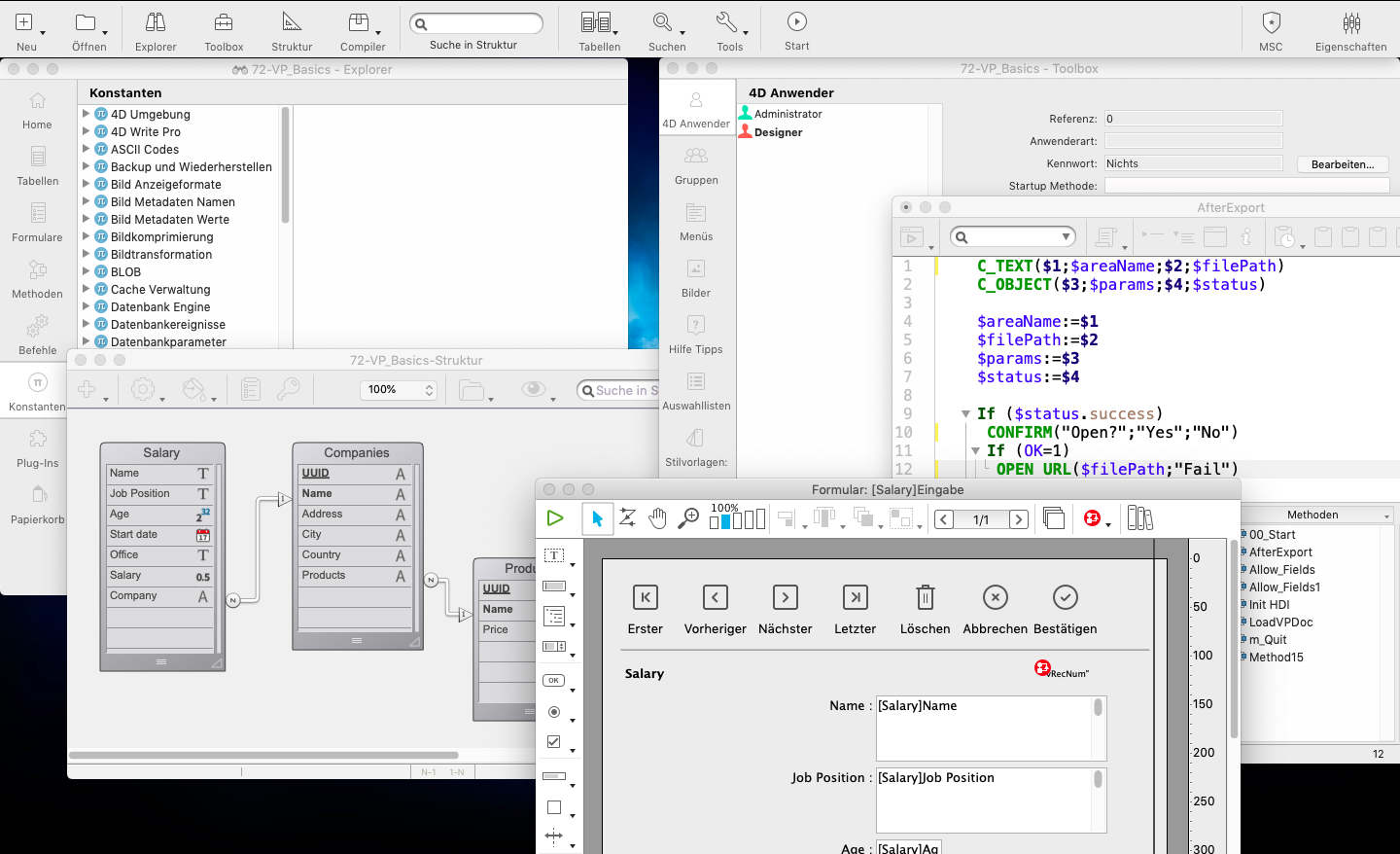Open the Toolbox from the main toolbar
The width and height of the screenshot is (1400, 854).
click(224, 22)
